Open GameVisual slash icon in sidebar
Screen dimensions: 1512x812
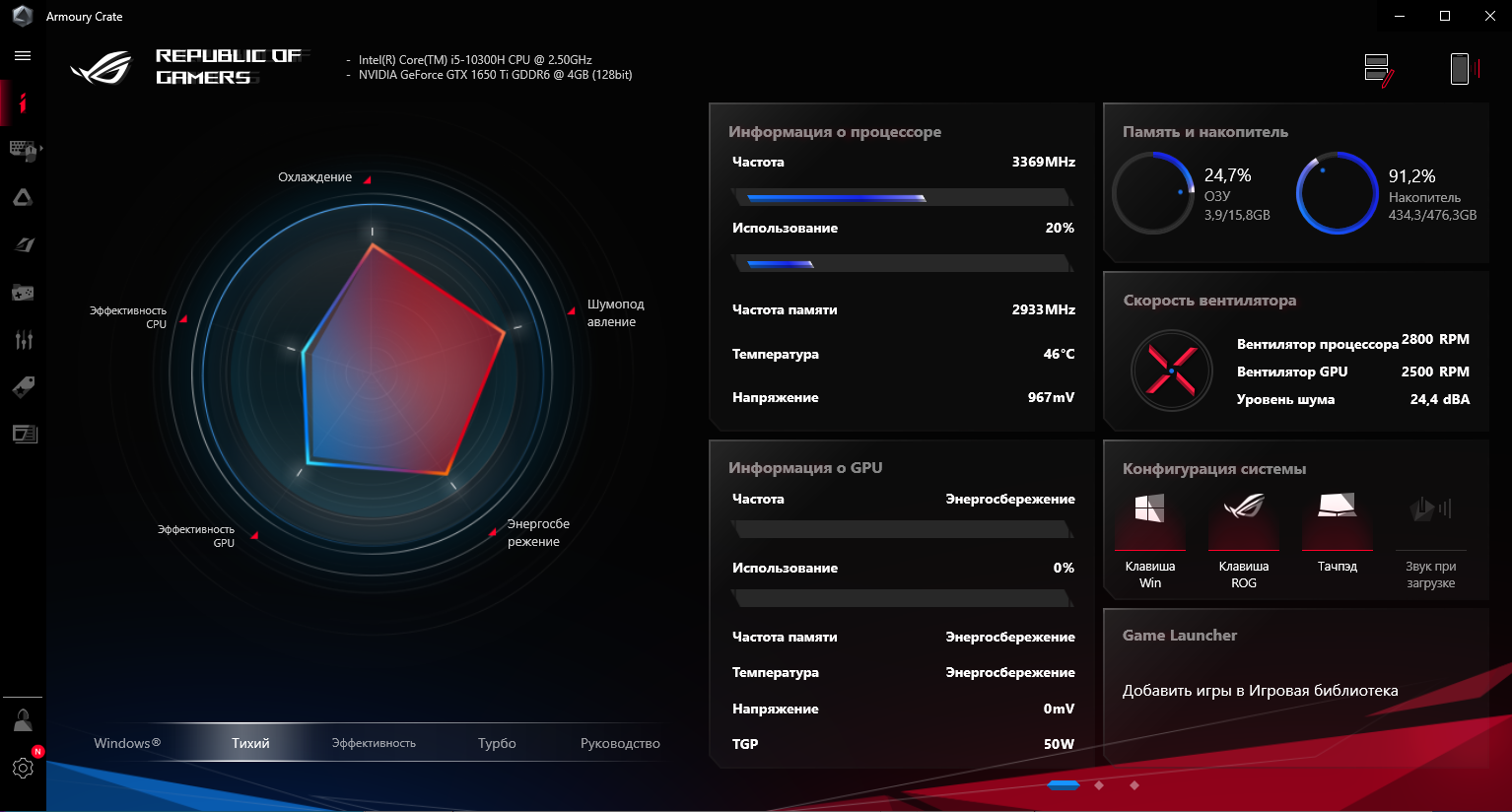click(24, 244)
